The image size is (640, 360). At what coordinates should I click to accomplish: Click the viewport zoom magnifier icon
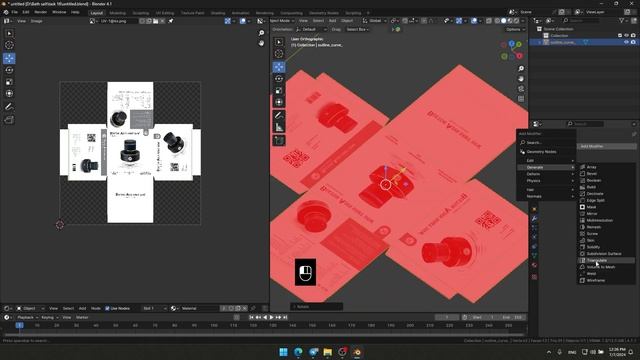[521, 69]
